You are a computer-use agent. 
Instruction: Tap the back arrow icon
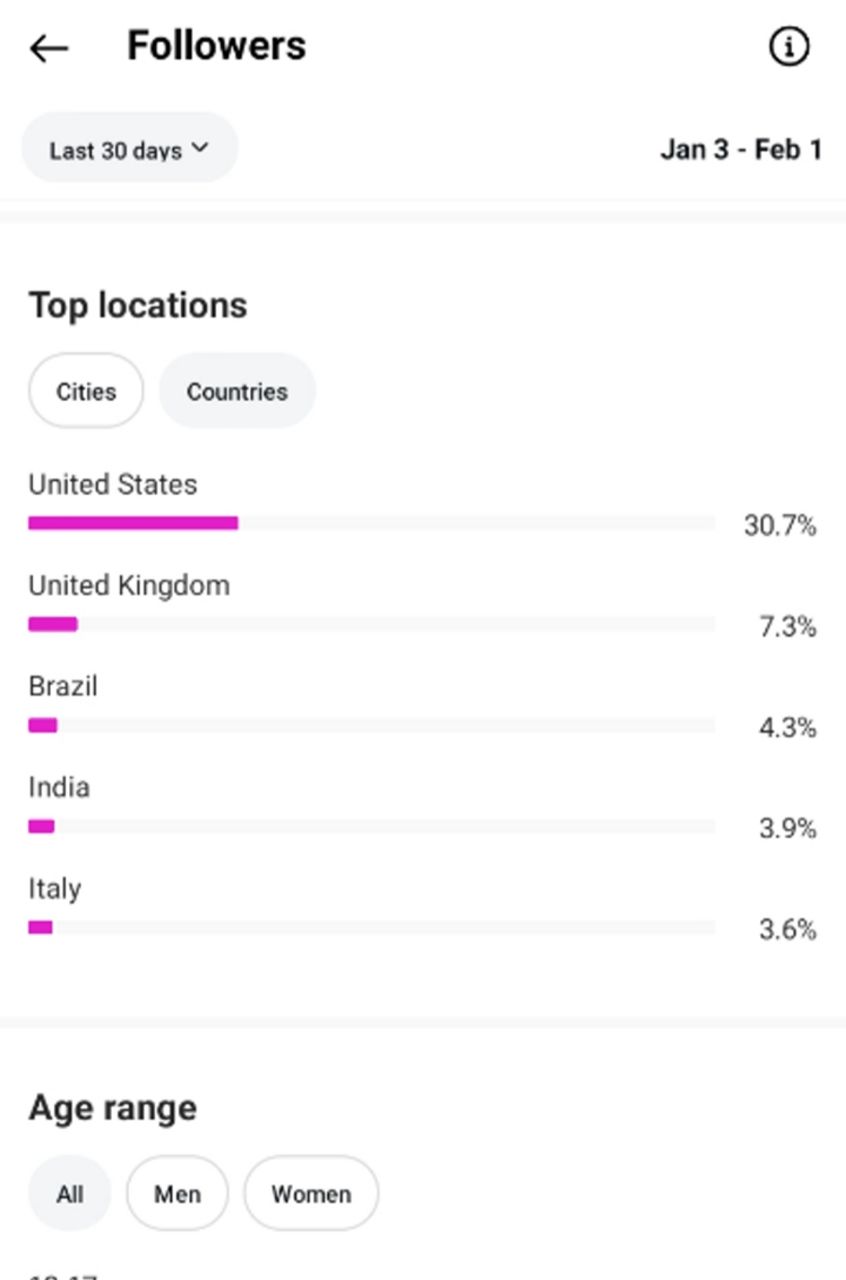tap(48, 48)
